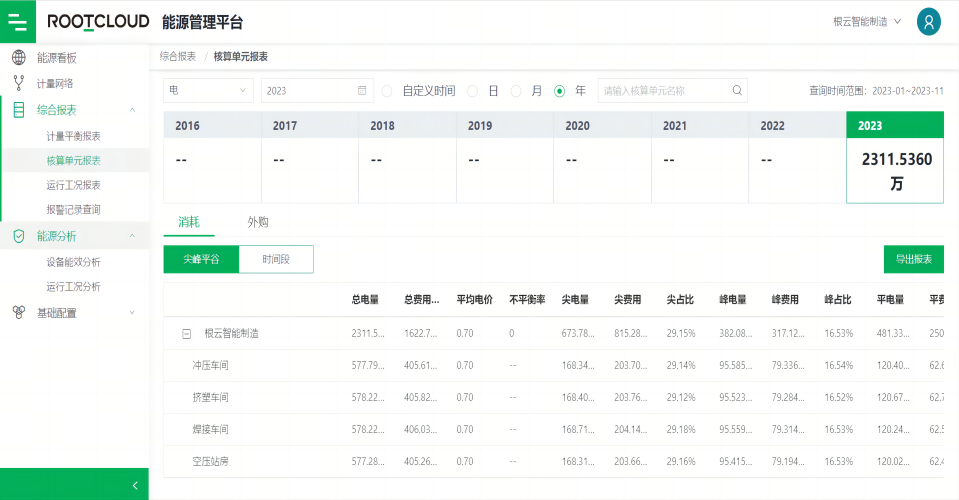Select the 日 radio option
Screen dimensions: 959x500
[x=473, y=91]
